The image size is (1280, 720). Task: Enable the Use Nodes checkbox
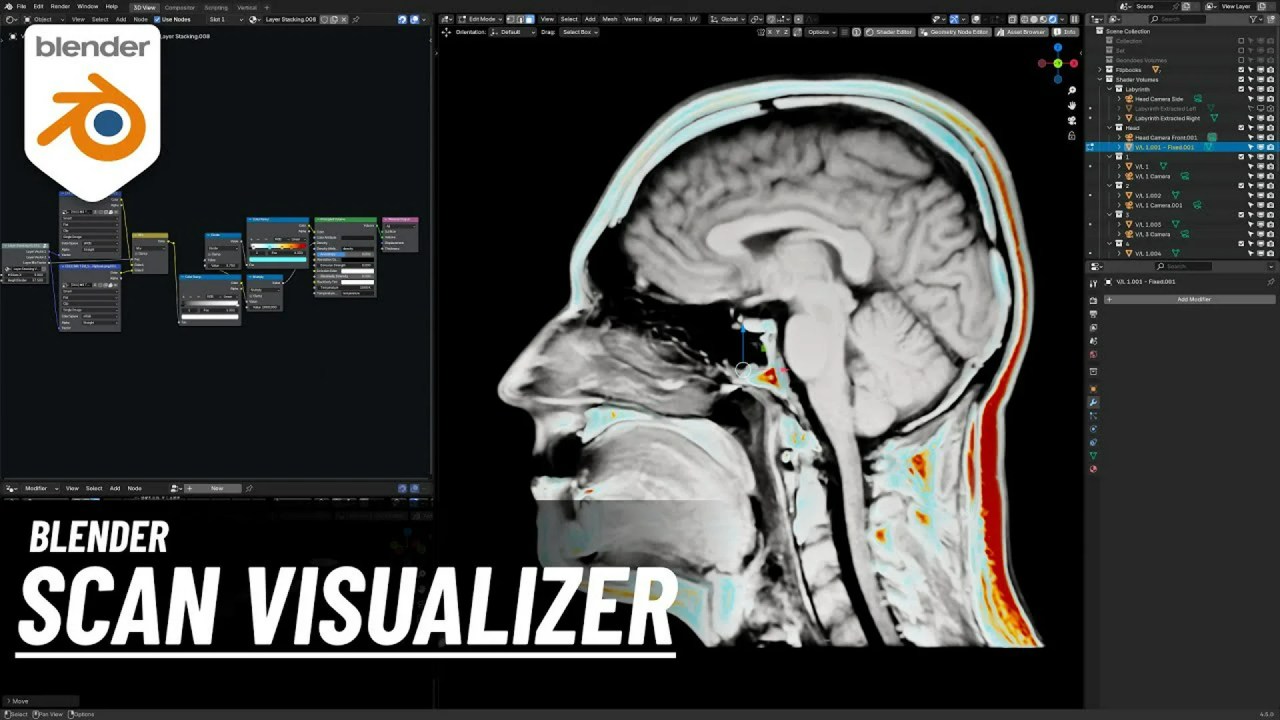click(157, 17)
